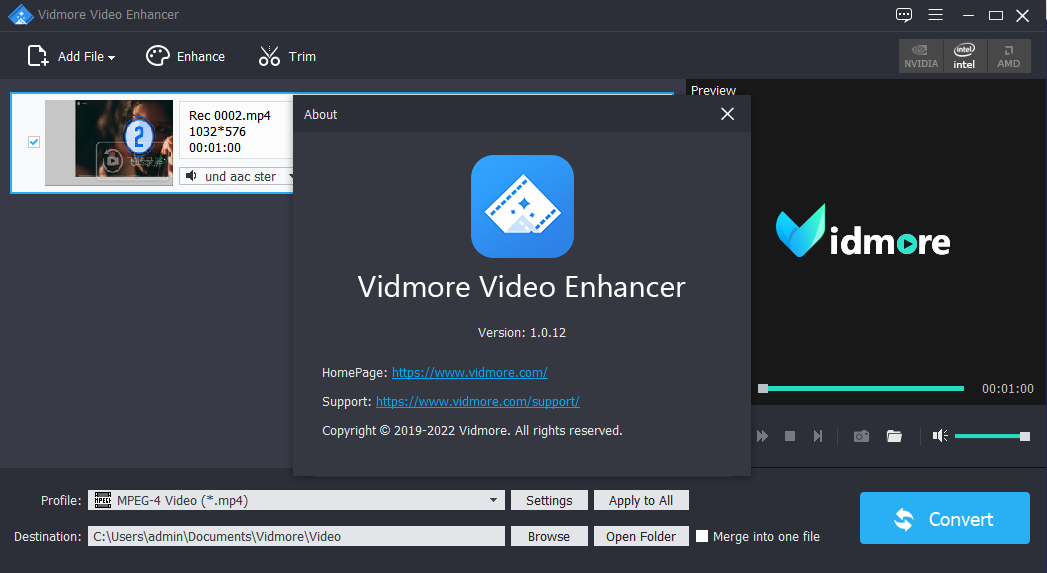Click the Destination path field
This screenshot has width=1047, height=573.
click(x=296, y=536)
